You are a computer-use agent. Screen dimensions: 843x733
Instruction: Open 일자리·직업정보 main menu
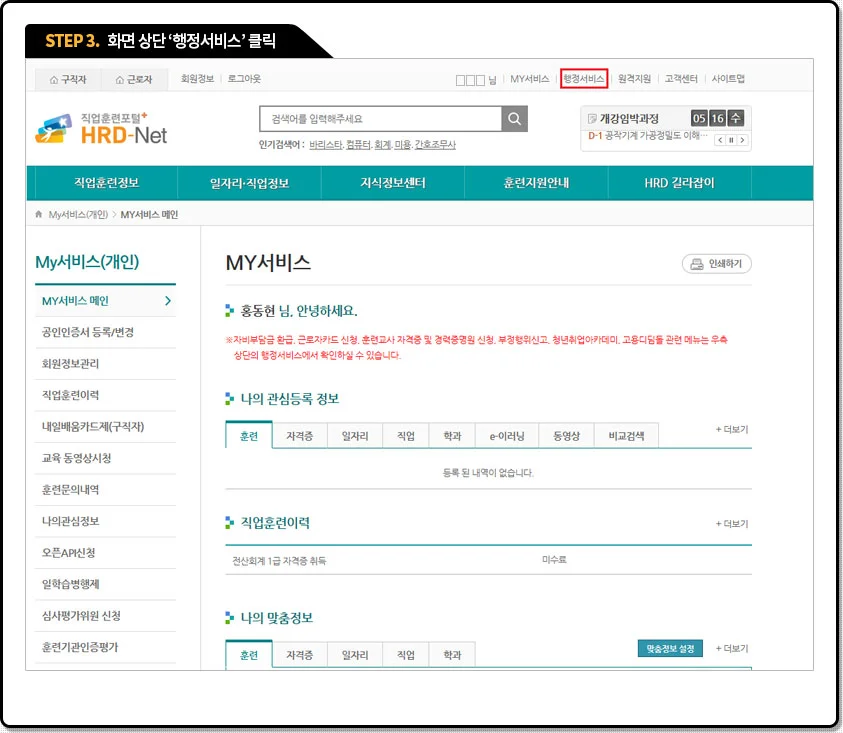[249, 183]
